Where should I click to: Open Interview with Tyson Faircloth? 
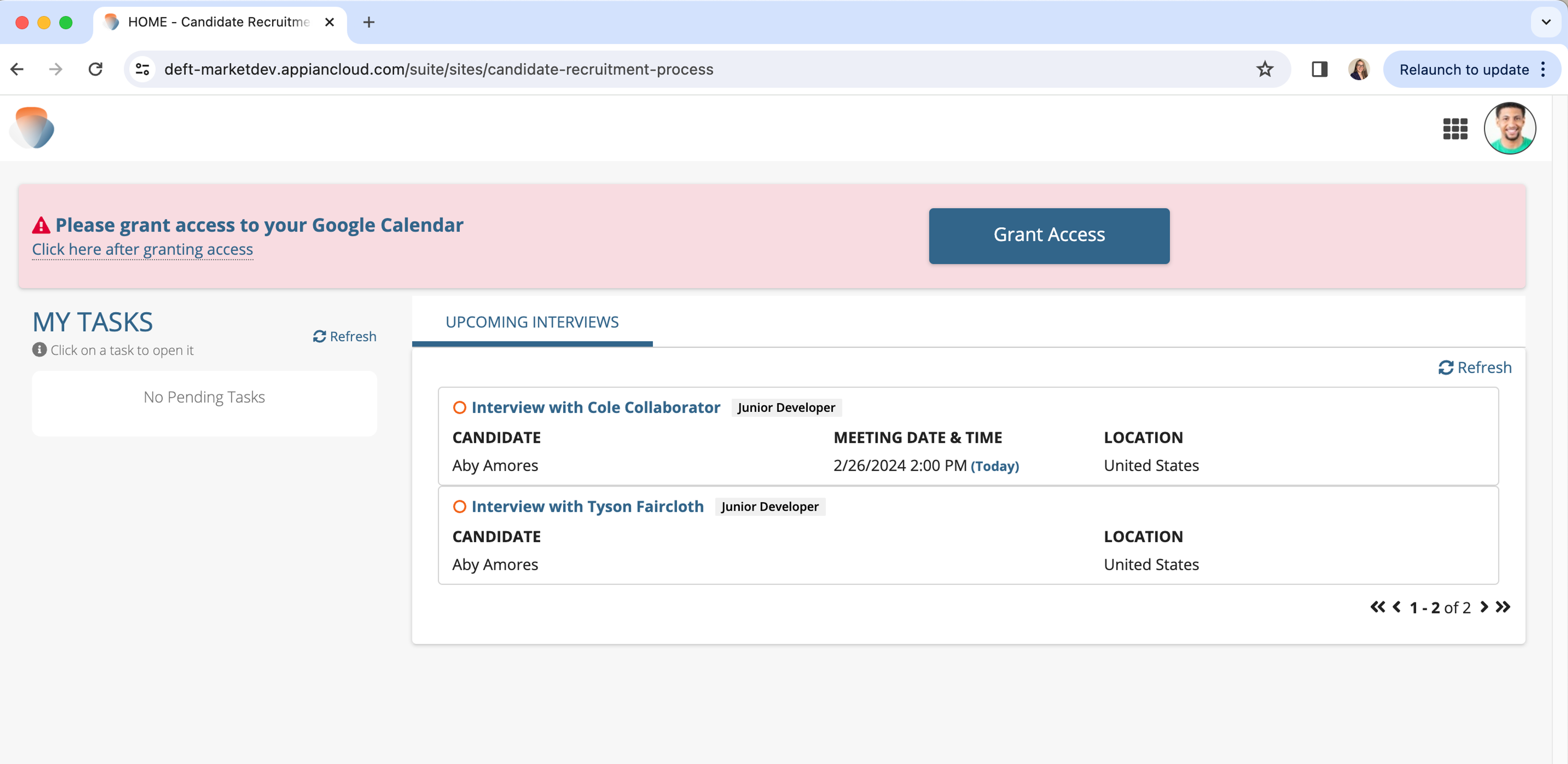click(x=588, y=506)
